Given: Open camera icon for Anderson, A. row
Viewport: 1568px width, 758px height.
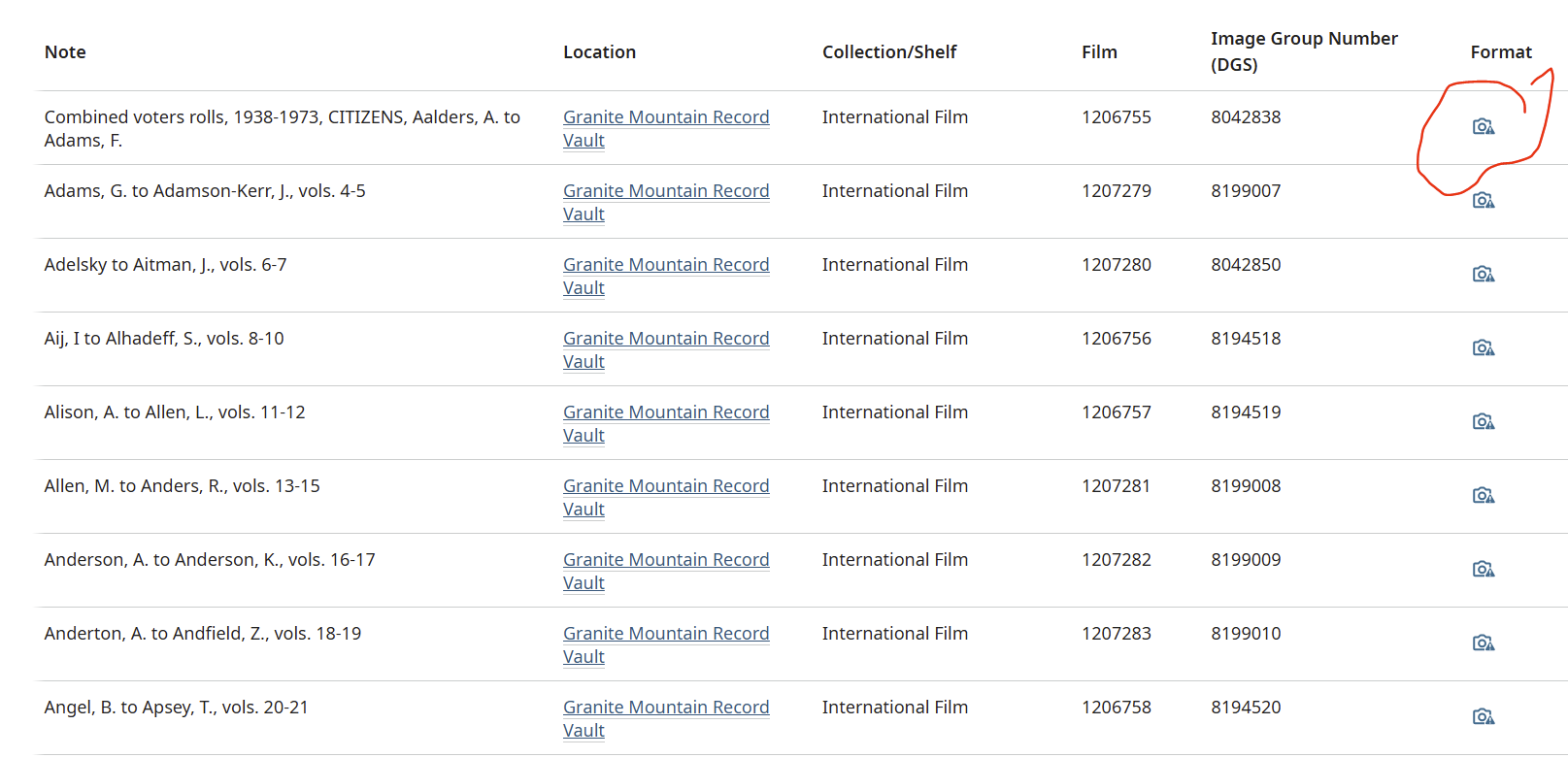Looking at the screenshot, I should pos(1483,570).
